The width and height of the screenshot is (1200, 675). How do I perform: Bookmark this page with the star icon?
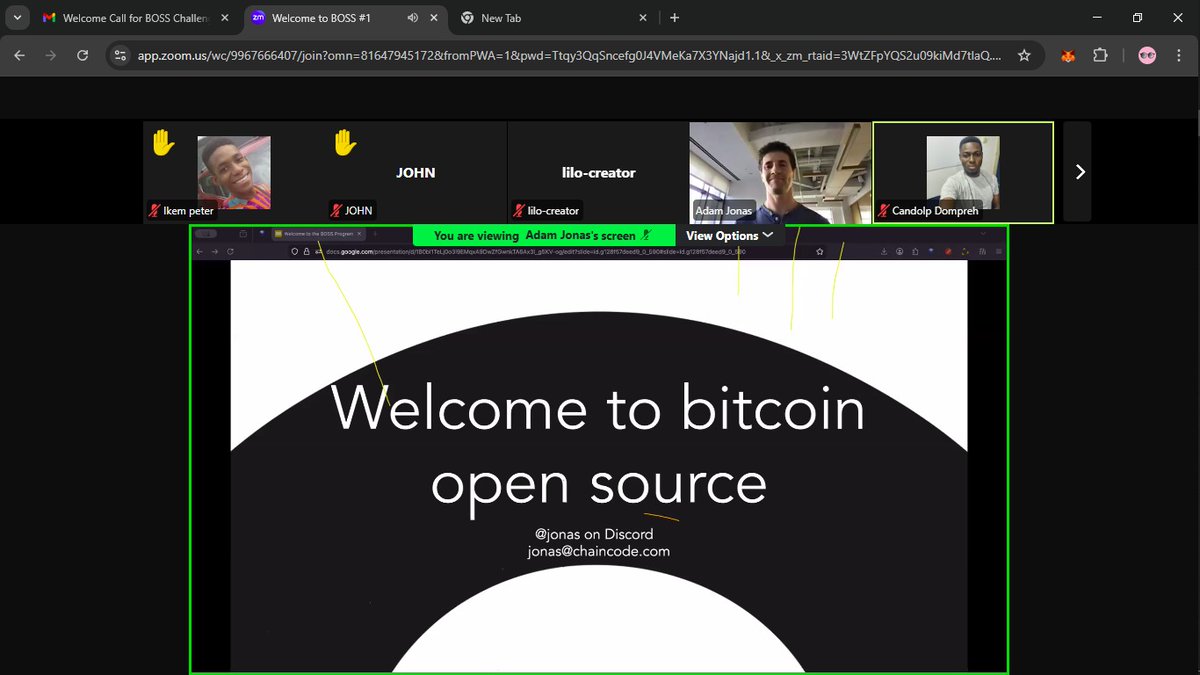[x=1024, y=56]
